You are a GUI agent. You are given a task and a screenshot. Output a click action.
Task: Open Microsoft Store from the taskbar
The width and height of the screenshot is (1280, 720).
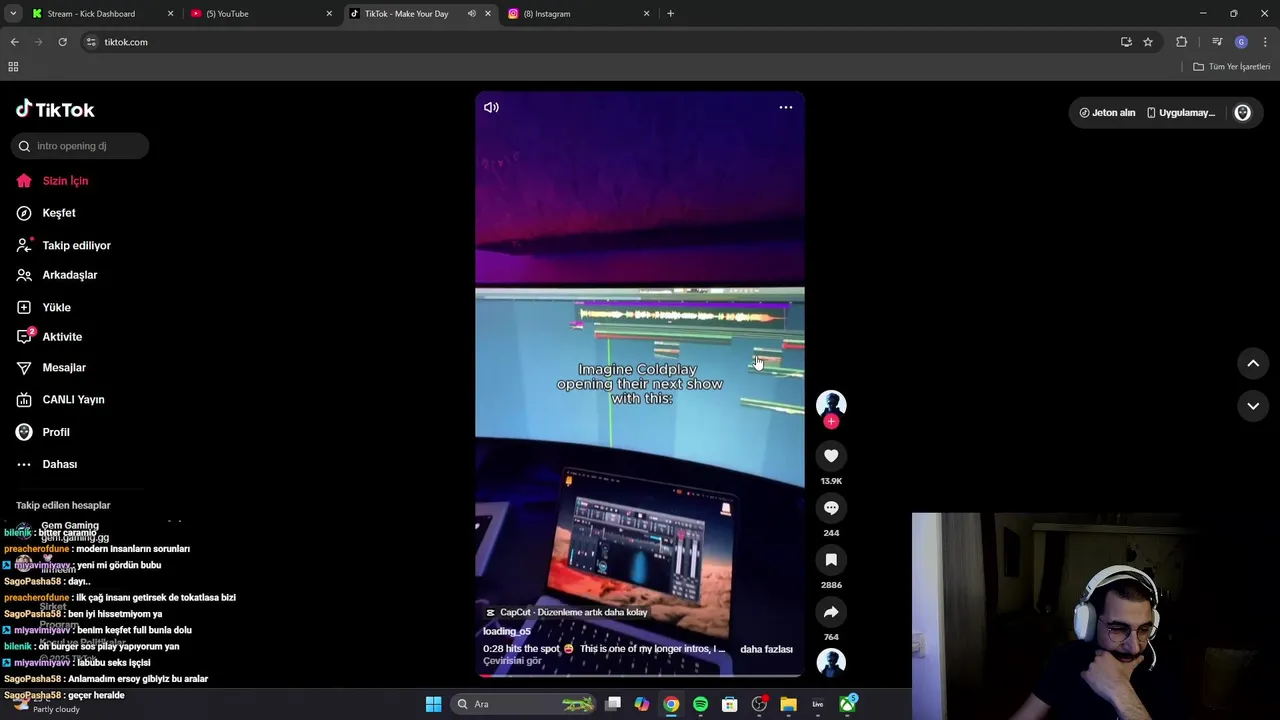coord(730,704)
